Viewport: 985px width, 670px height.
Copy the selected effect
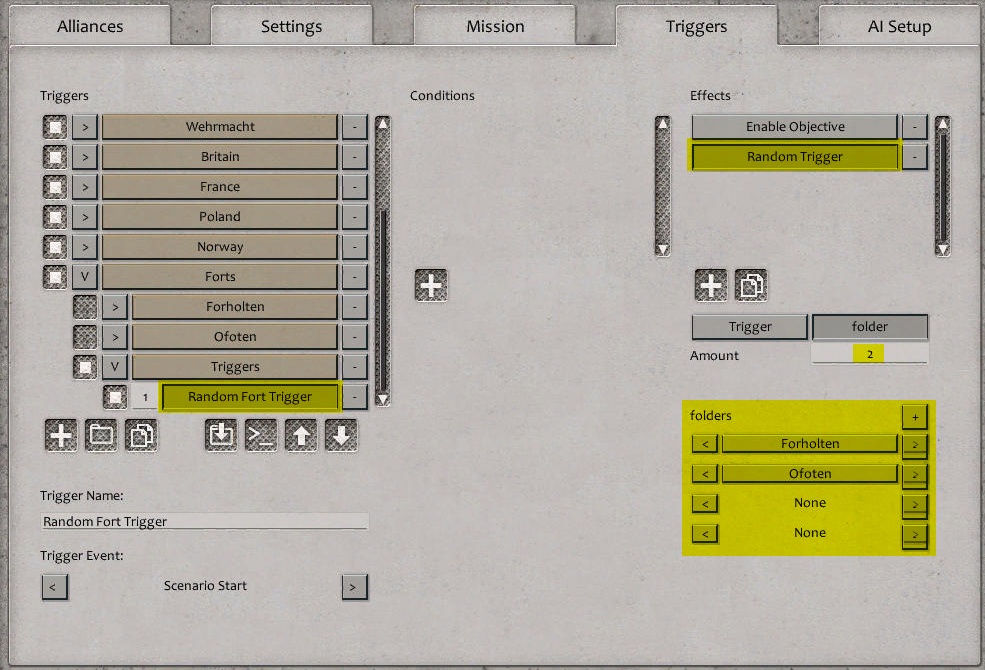[x=751, y=286]
